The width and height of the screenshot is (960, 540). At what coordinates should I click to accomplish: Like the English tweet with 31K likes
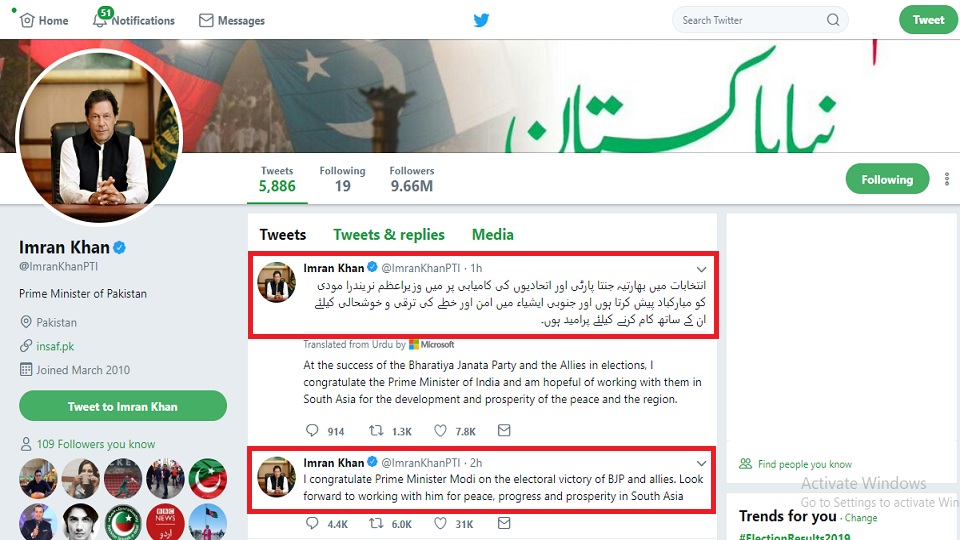tap(440, 523)
